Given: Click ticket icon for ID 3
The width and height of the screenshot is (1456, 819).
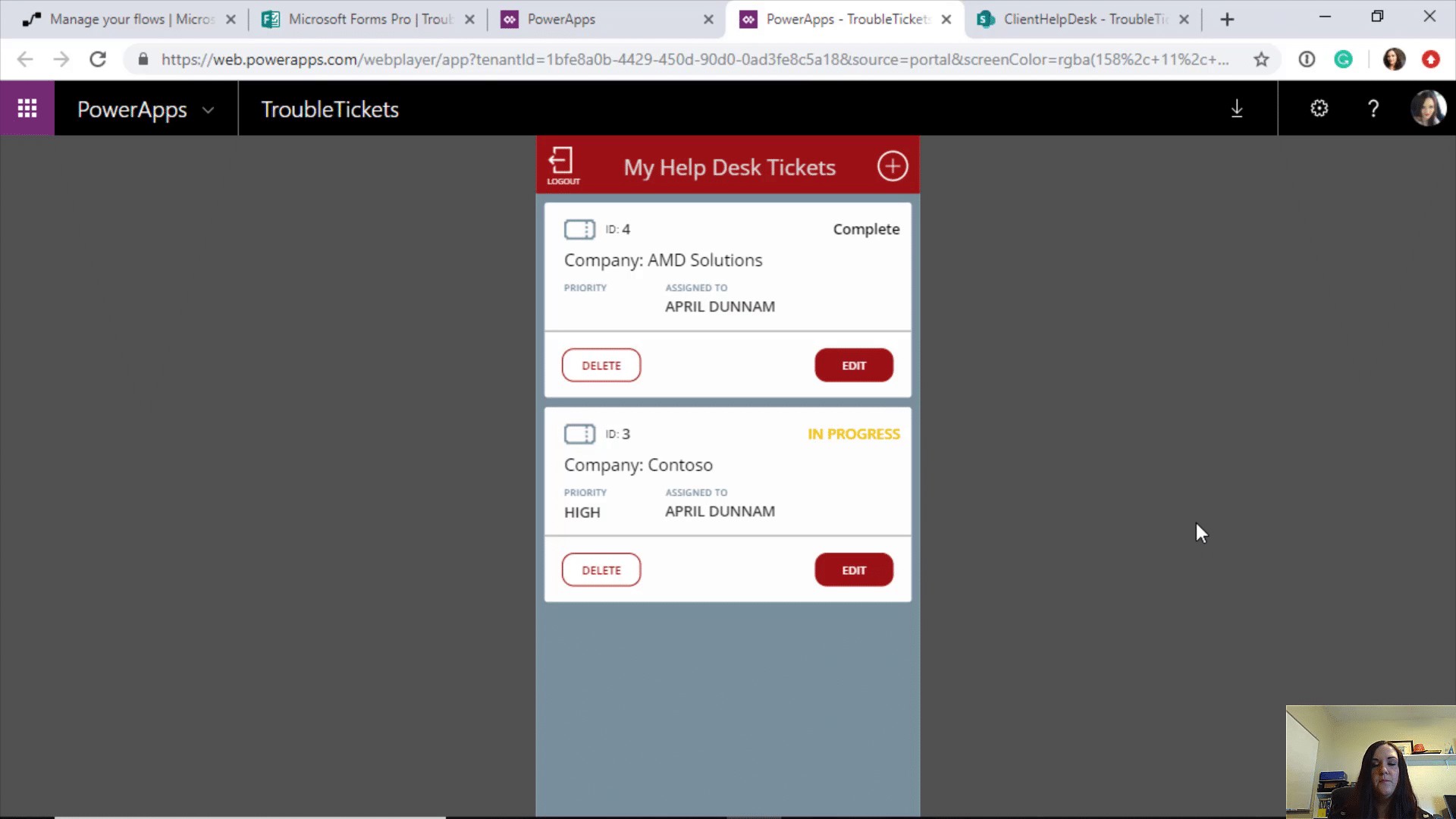Looking at the screenshot, I should (x=579, y=434).
